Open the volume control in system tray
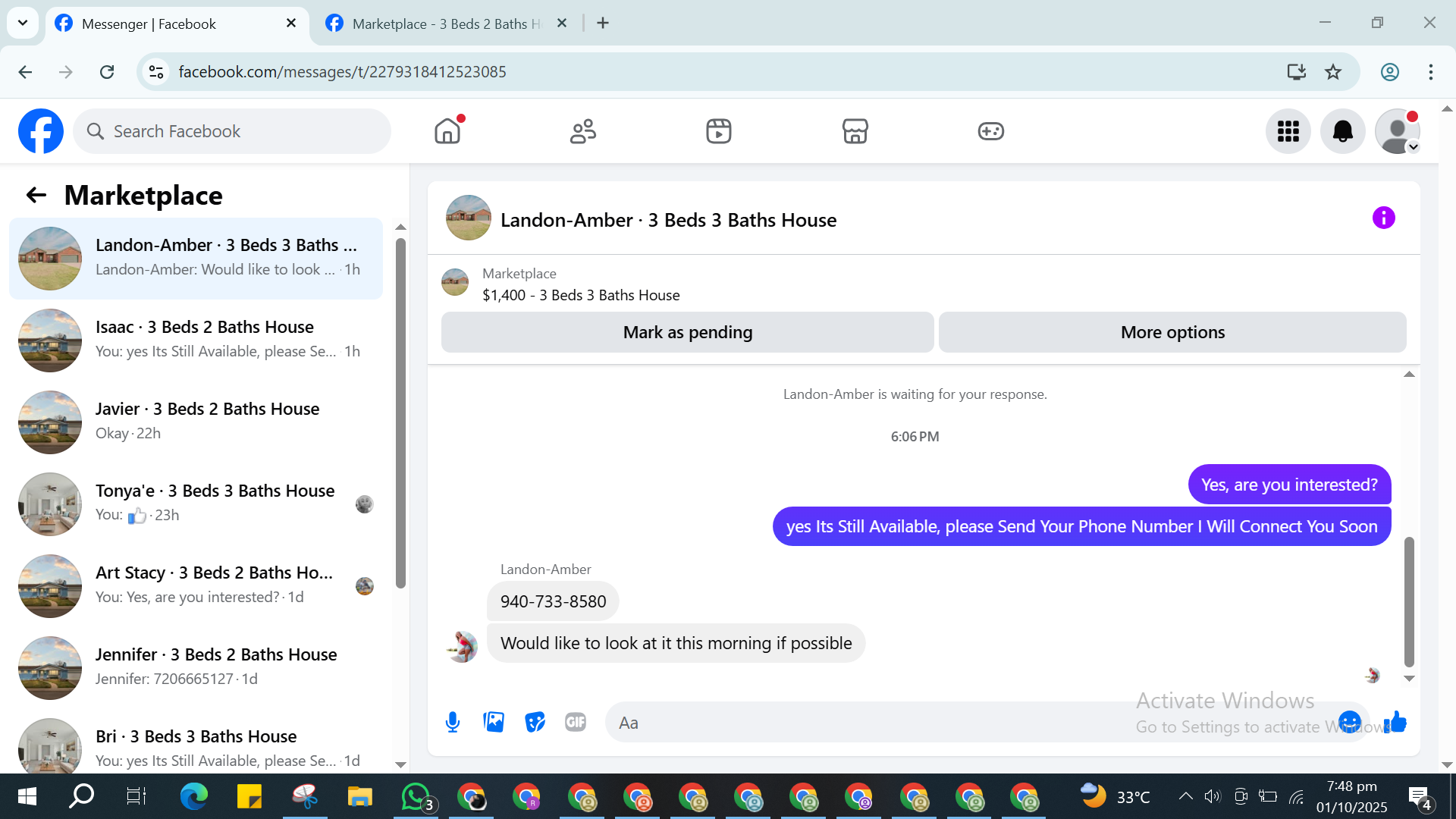 click(x=1213, y=796)
